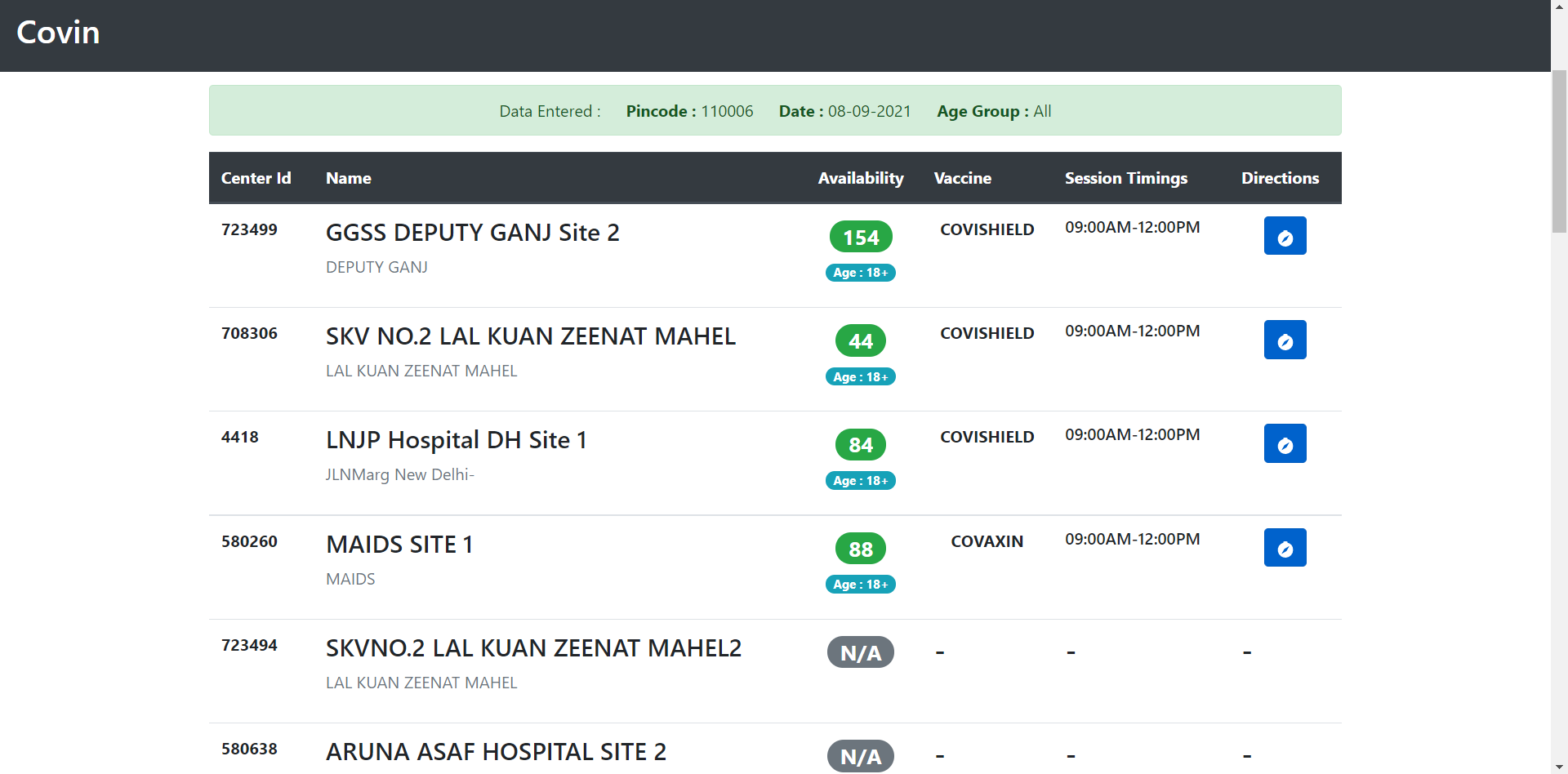1568x774 pixels.
Task: Select the LNJP Hospital DH Site 1 name
Action: point(456,440)
